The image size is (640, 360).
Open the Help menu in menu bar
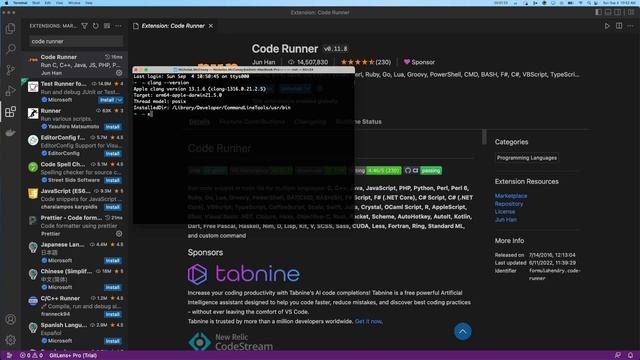point(89,3)
